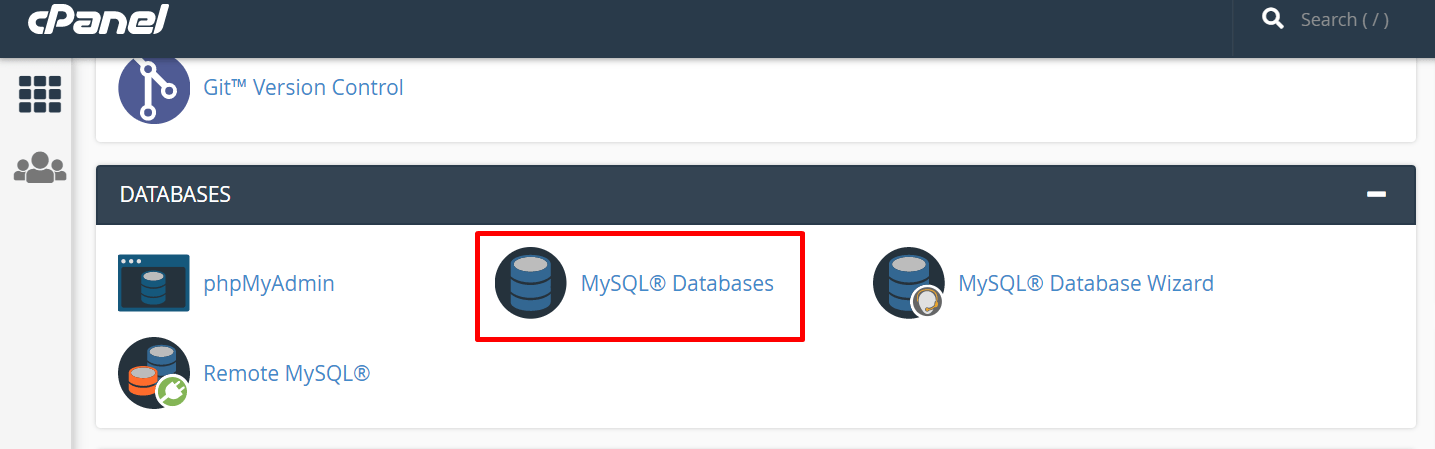Click the DATABASES section title
1435x449 pixels.
click(175, 195)
